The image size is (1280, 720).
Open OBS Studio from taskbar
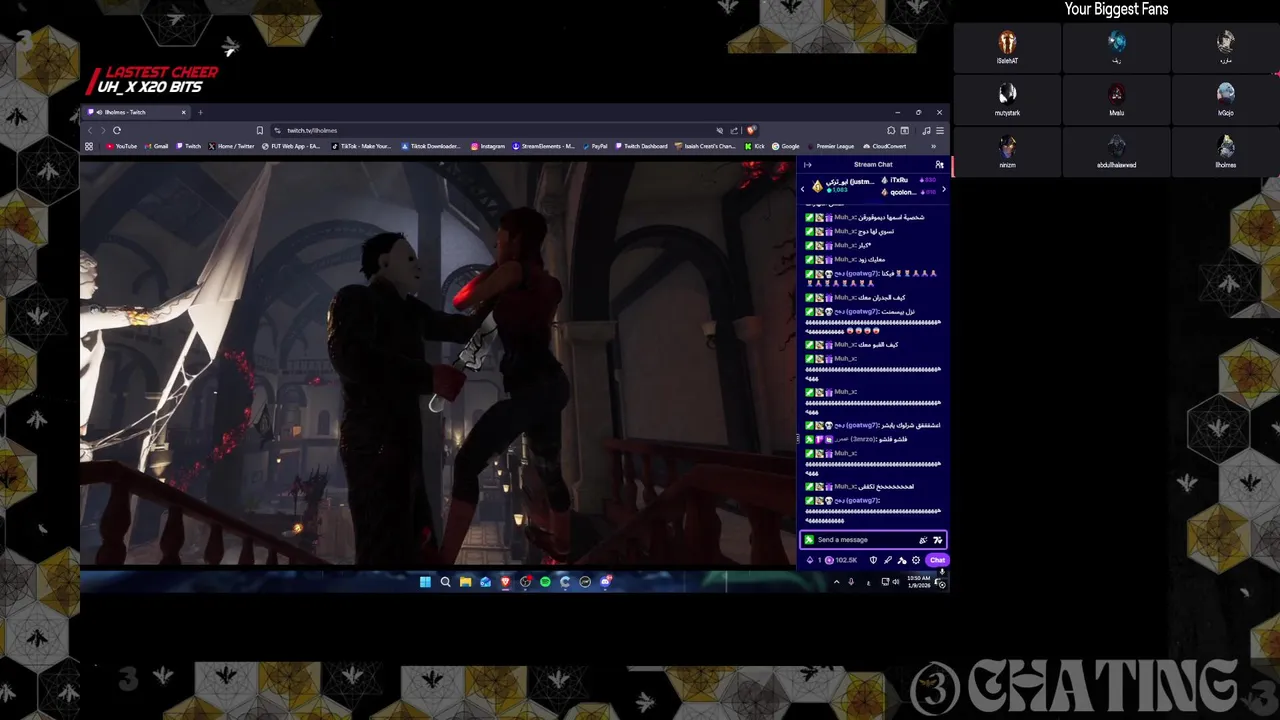pos(525,582)
